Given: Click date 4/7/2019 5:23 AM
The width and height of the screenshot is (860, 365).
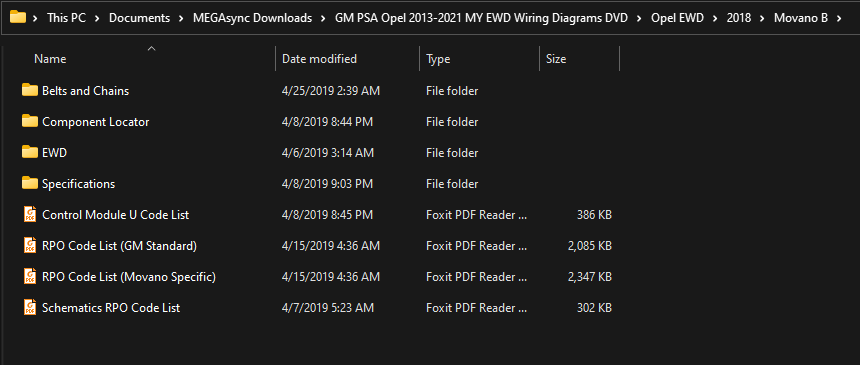Looking at the screenshot, I should [x=328, y=308].
